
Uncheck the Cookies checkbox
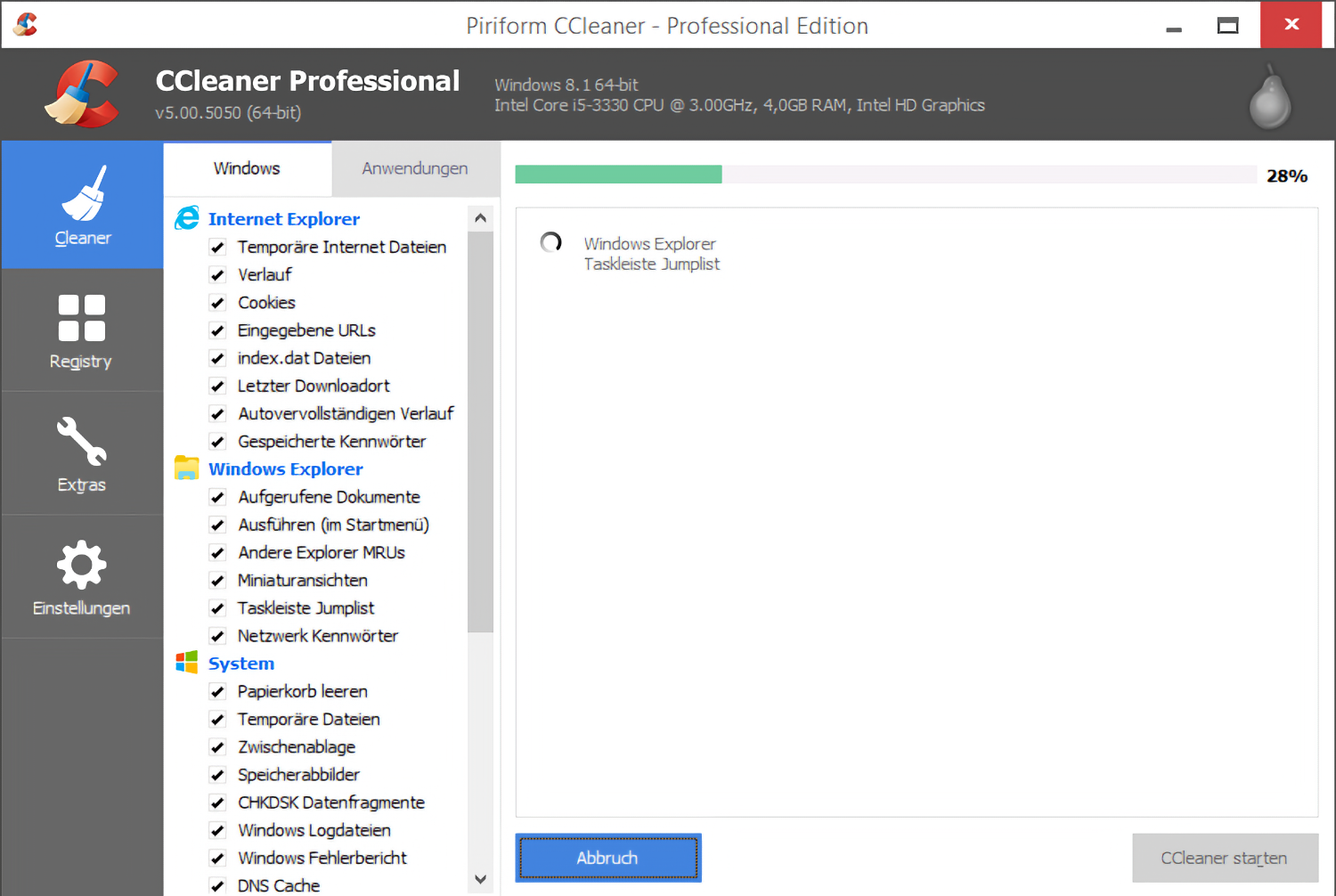pos(217,303)
